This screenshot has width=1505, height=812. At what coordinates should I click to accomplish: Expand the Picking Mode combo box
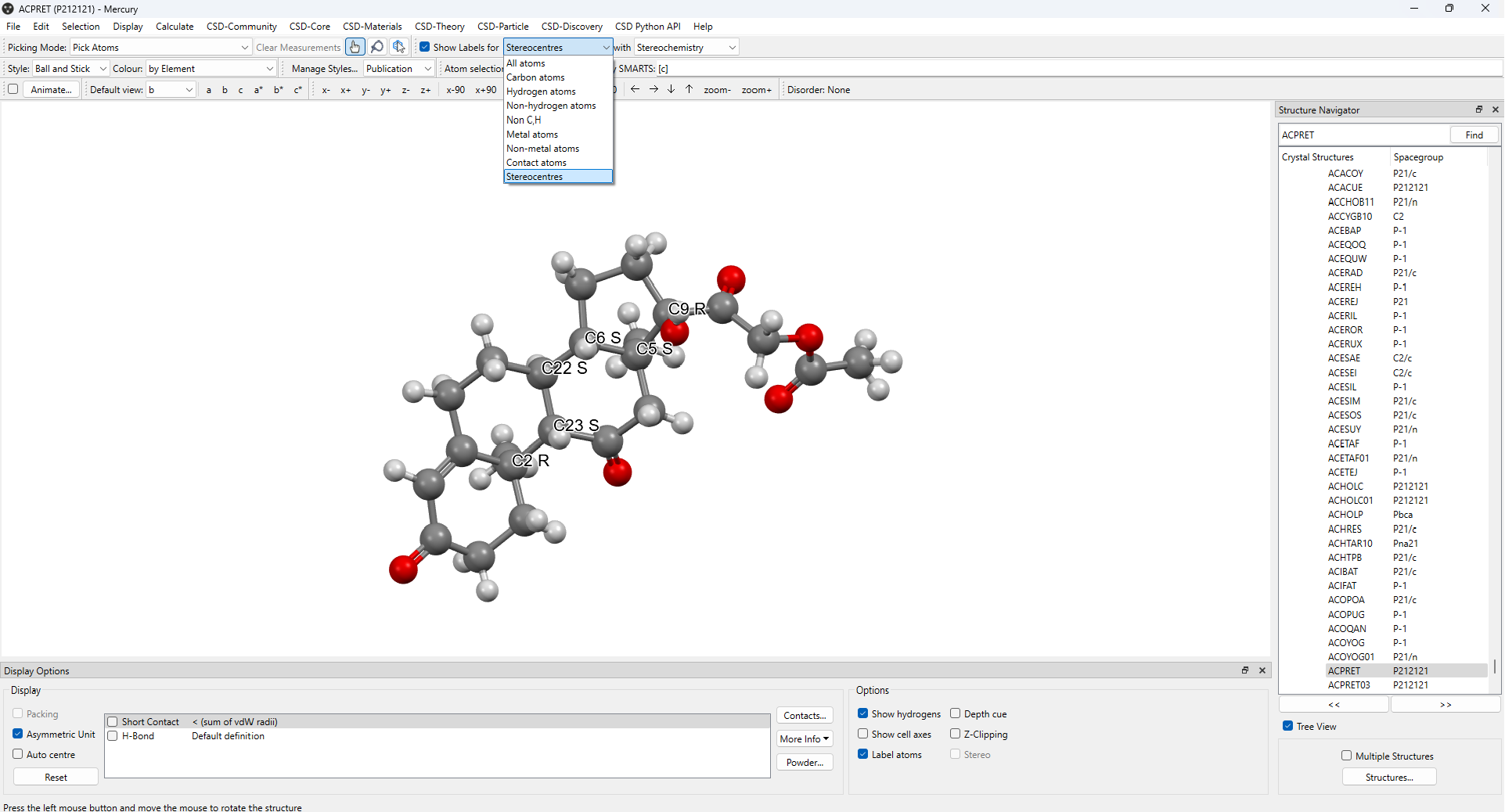pos(160,48)
